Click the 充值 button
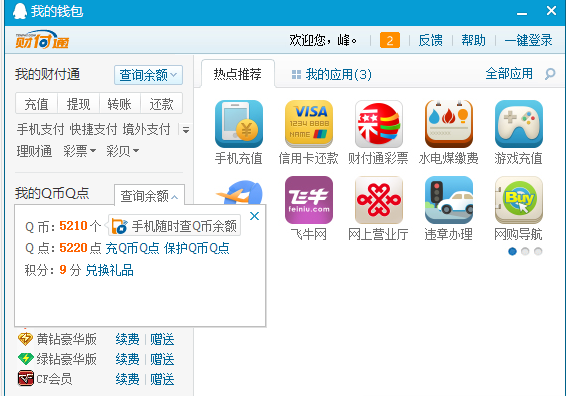566x396 pixels. 36,104
